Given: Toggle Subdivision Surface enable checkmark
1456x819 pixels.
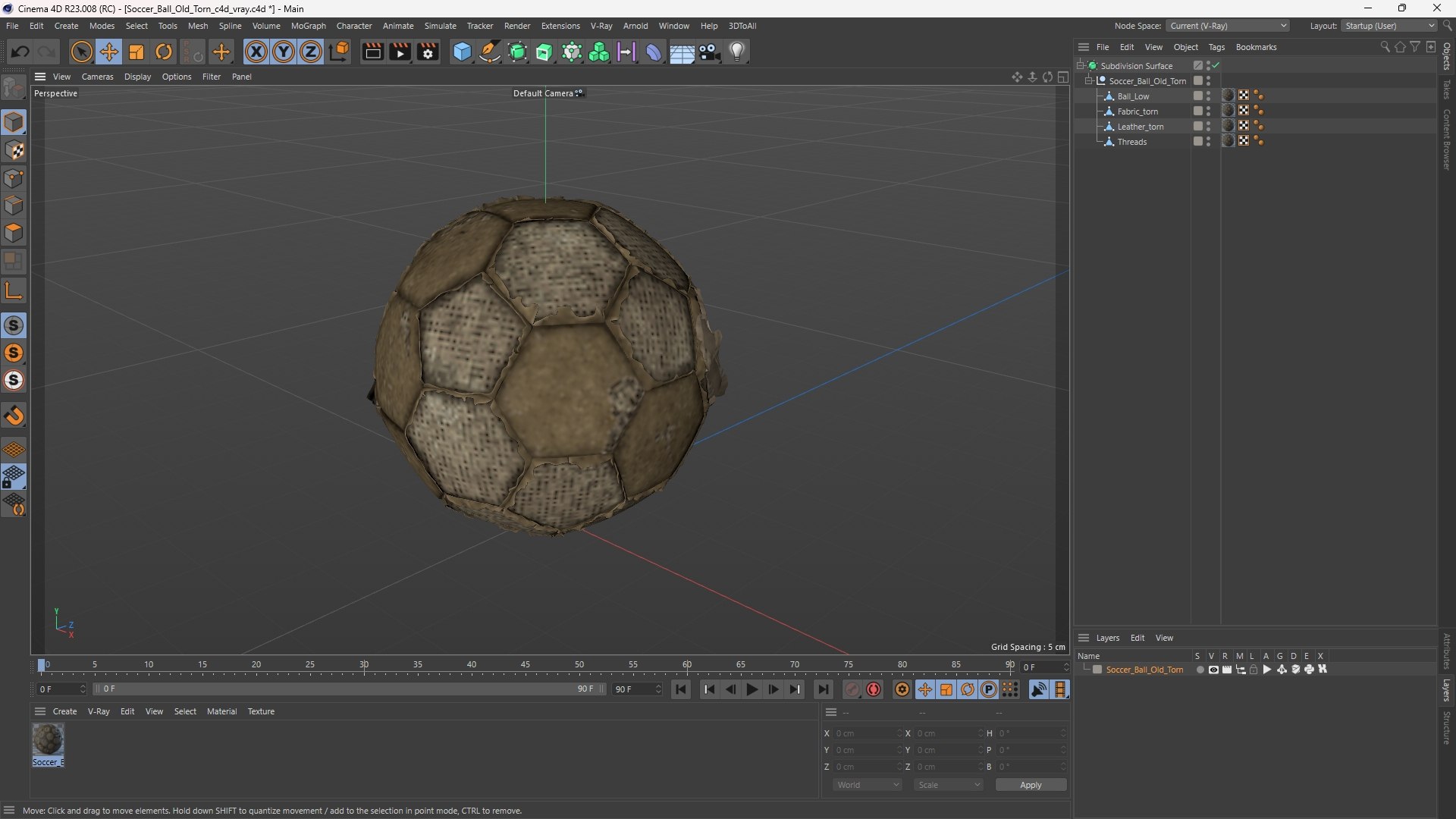Looking at the screenshot, I should [x=1216, y=66].
